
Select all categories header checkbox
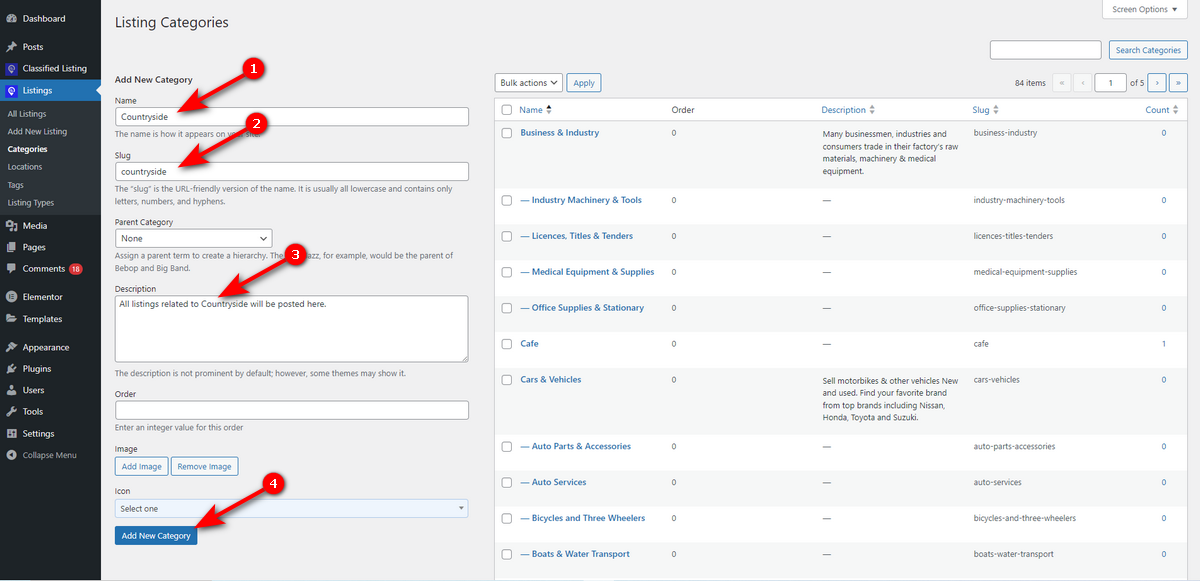tap(507, 110)
